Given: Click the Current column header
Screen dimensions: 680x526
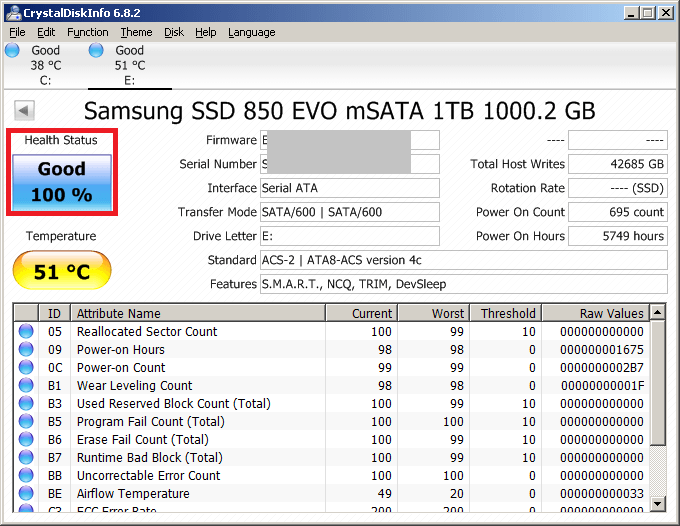Looking at the screenshot, I should coord(361,313).
